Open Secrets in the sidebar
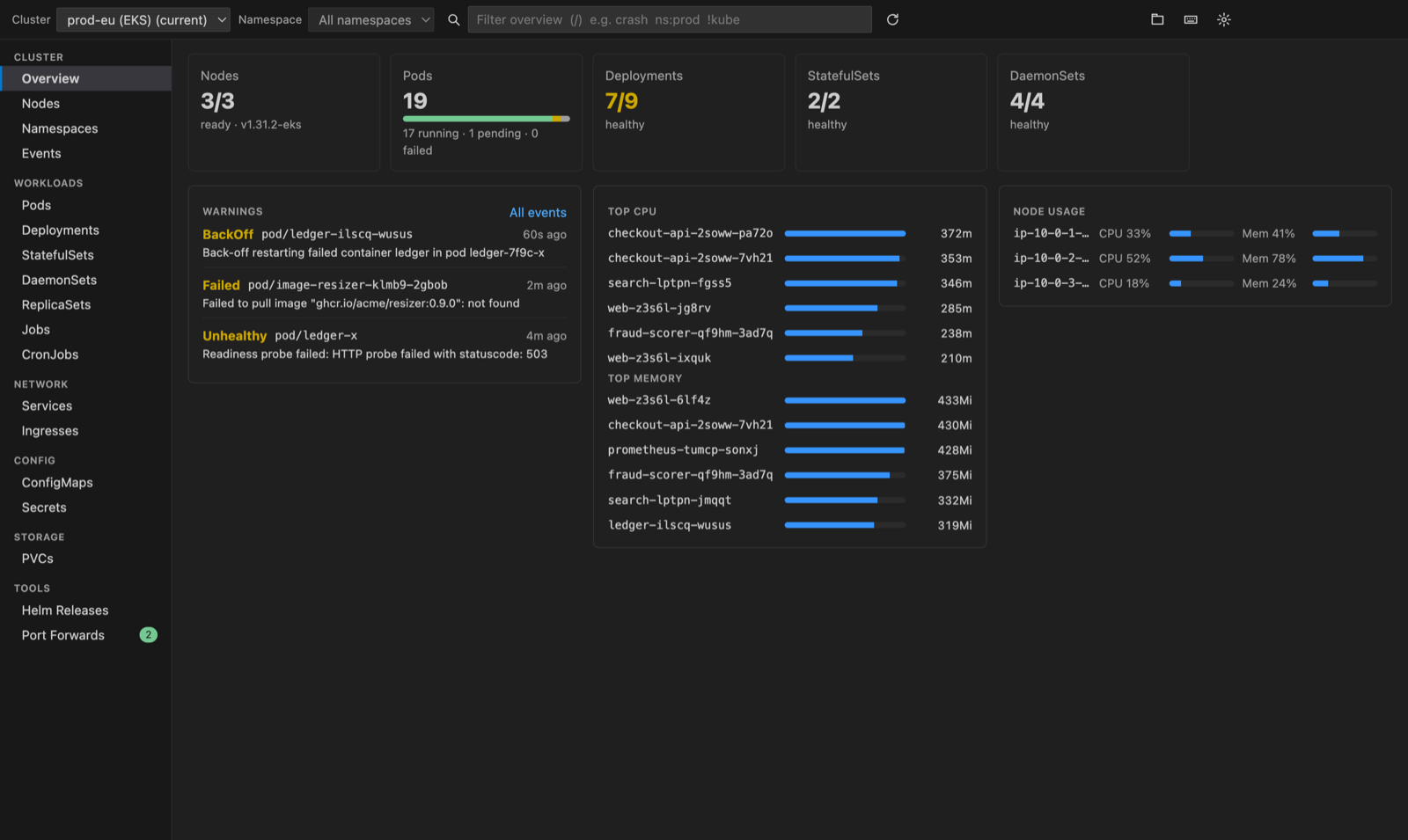Viewport: 1408px width, 840px height. (x=85, y=508)
